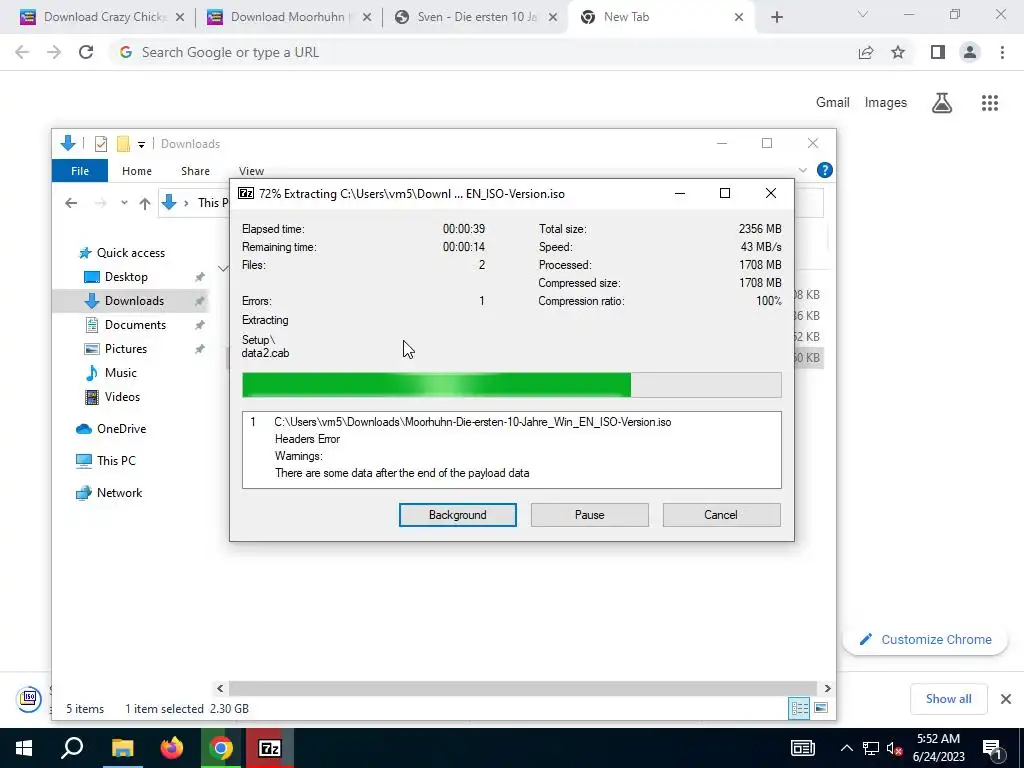
Task: Open the Home ribbon tab
Action: 136,170
